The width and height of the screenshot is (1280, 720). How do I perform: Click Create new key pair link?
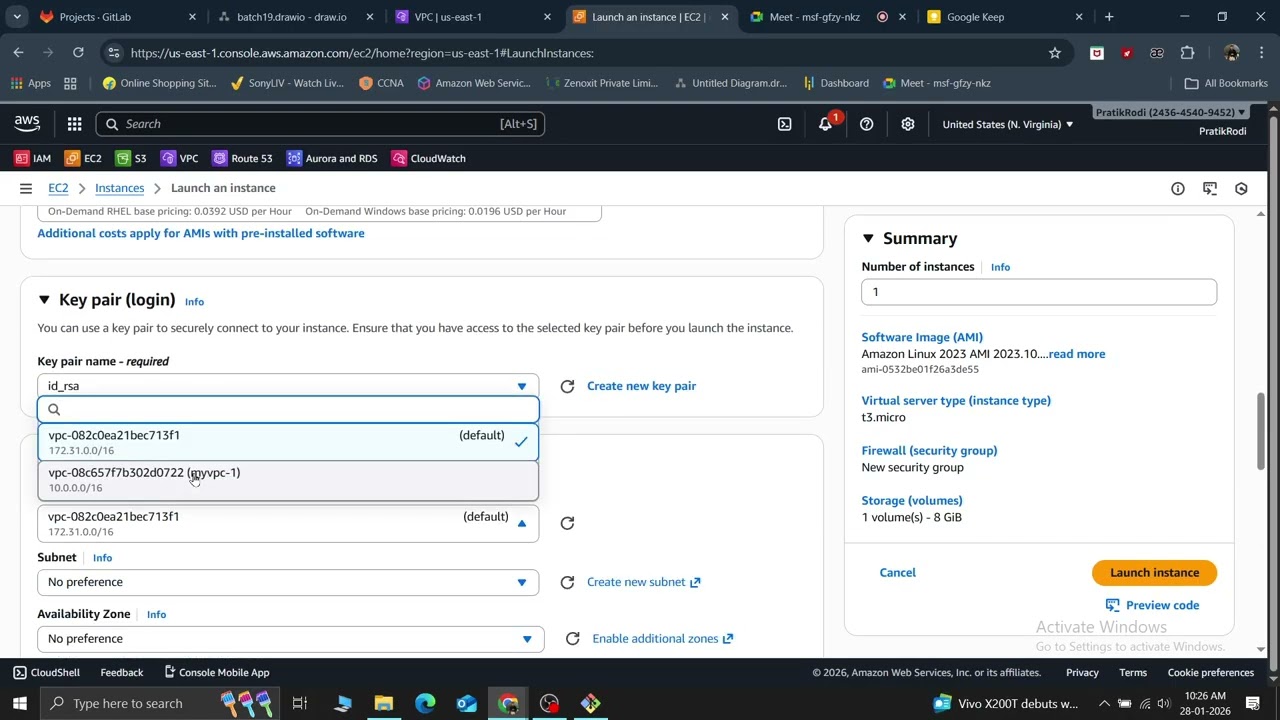(641, 386)
